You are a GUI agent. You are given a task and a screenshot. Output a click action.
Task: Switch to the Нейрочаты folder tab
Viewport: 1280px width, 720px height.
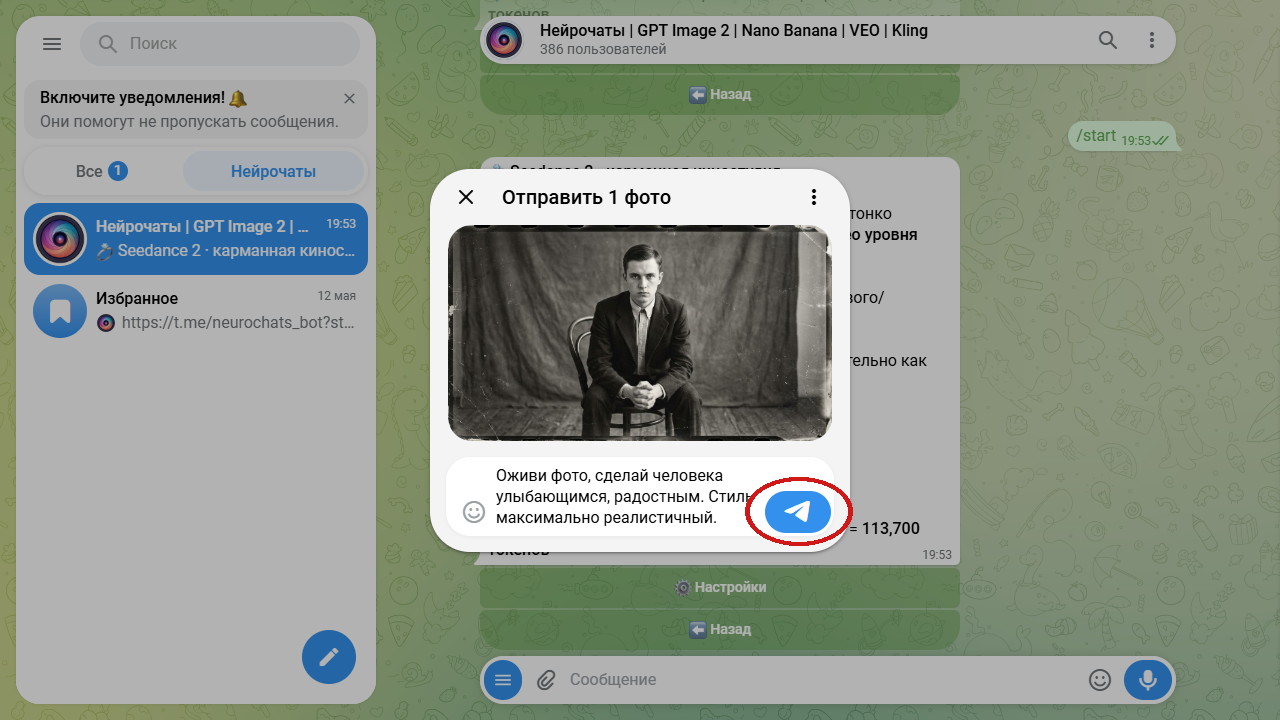click(273, 171)
